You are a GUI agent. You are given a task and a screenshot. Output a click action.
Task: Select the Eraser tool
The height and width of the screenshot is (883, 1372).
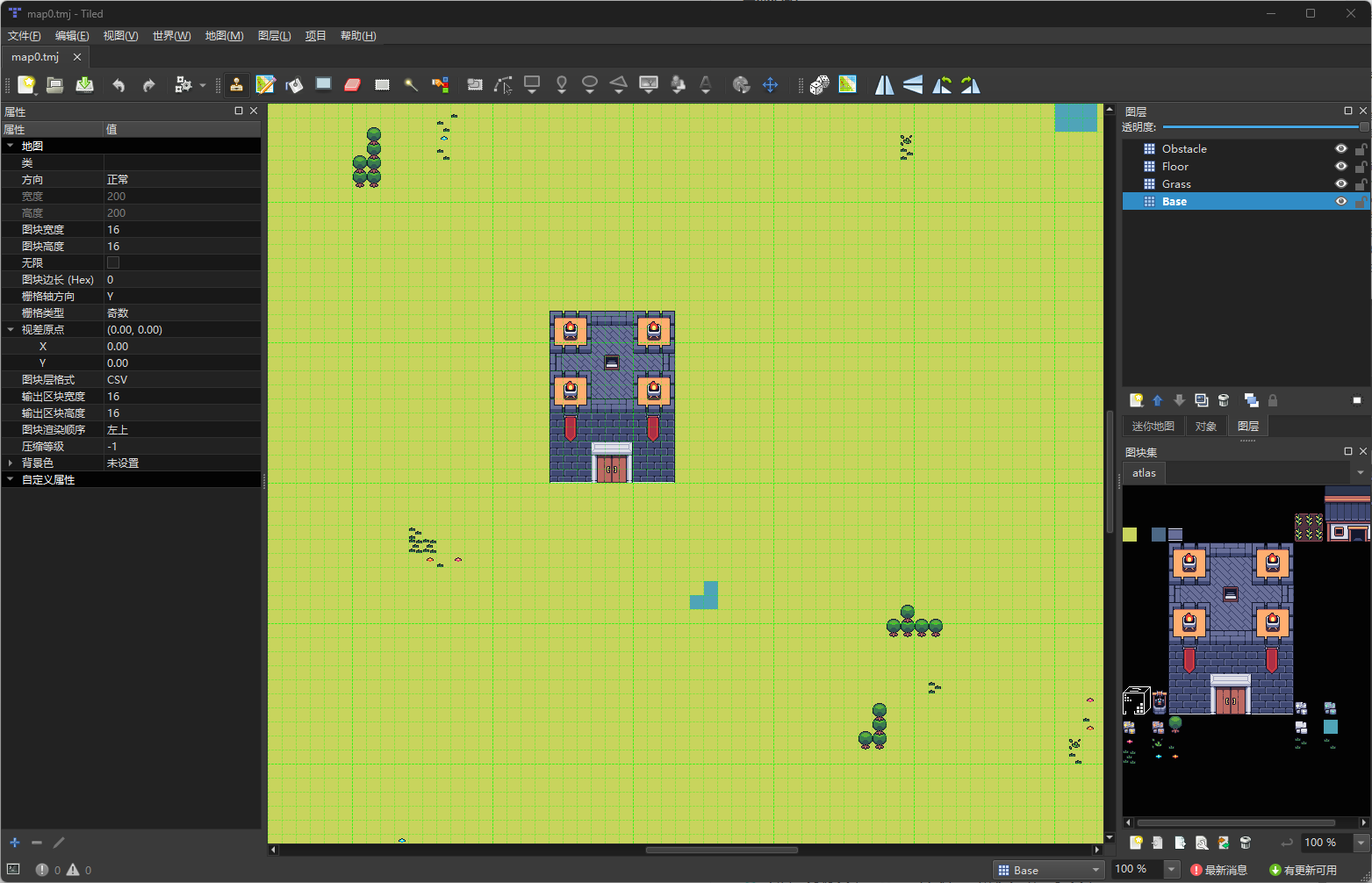352,84
